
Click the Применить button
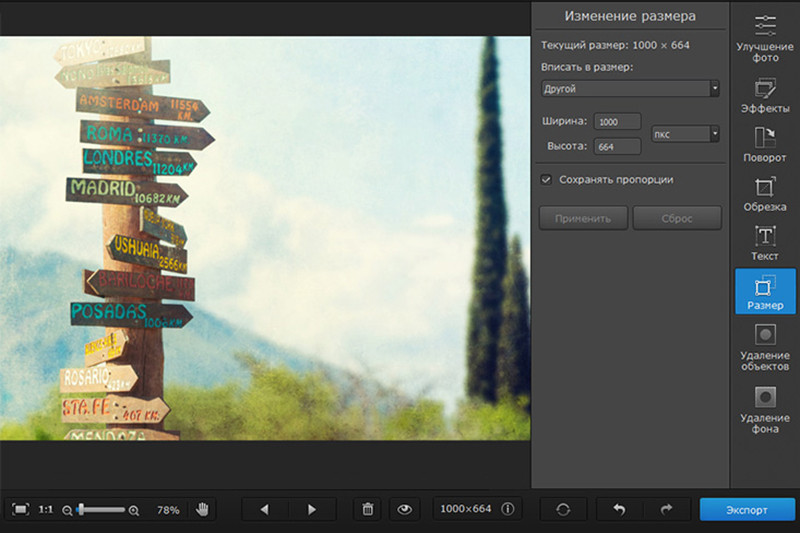583,218
